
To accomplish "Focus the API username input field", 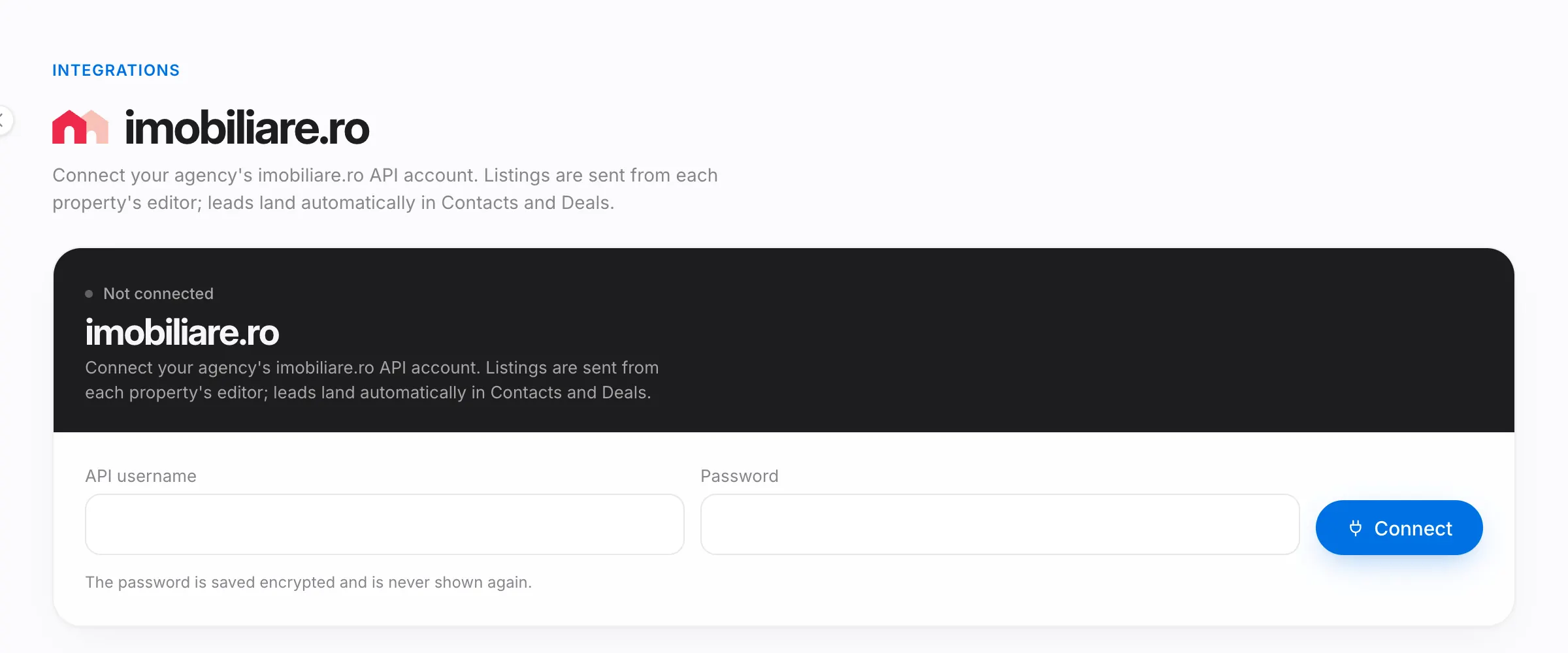I will (x=385, y=524).
